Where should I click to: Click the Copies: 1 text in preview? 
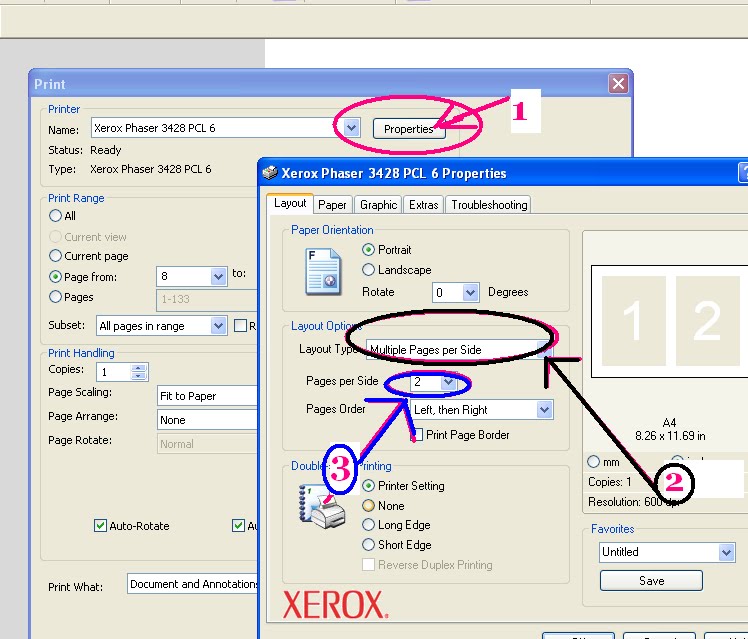(x=610, y=482)
